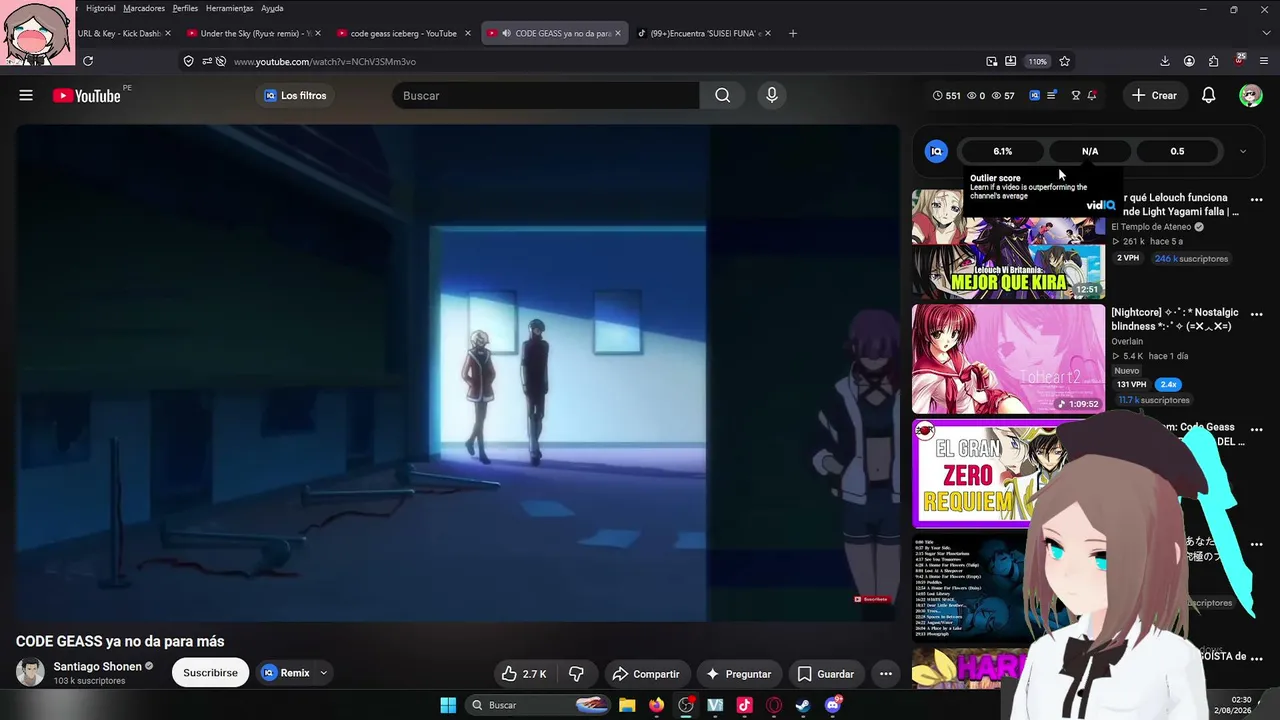This screenshot has width=1280, height=720.
Task: Open the YouTube guide hamburger menu
Action: [x=26, y=95]
